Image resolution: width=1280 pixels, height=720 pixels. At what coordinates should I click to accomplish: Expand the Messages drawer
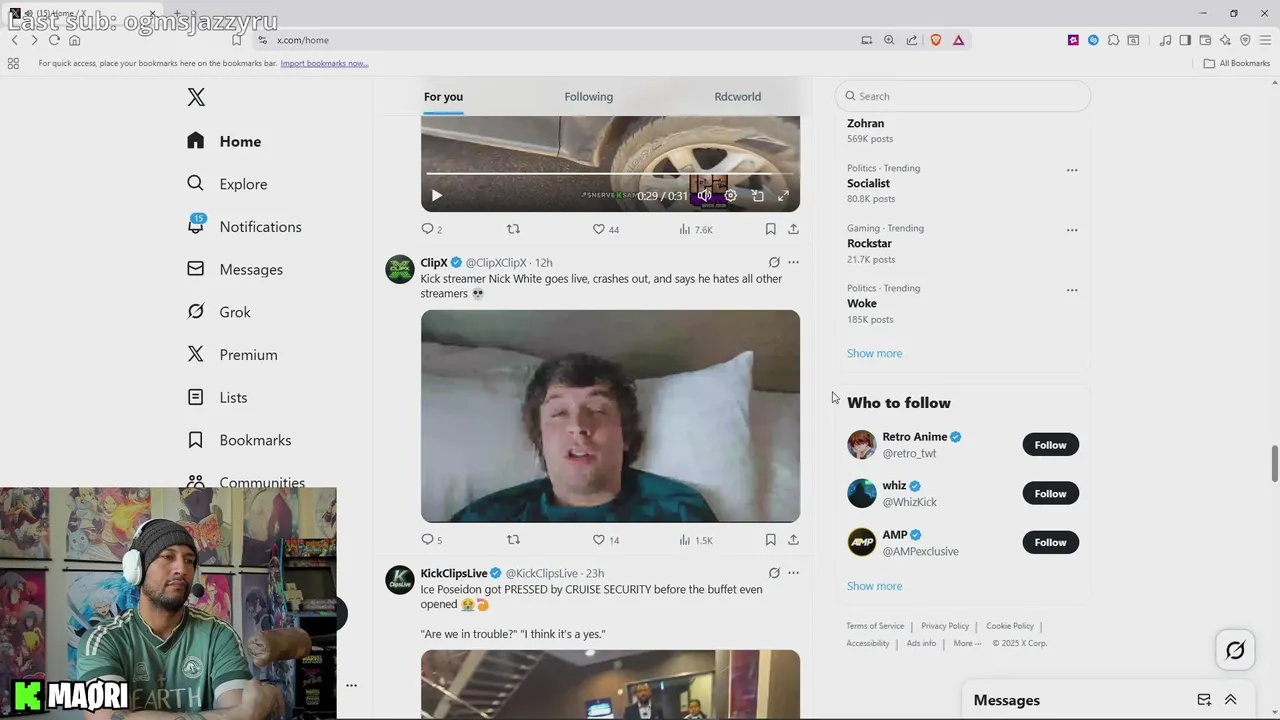(1231, 700)
